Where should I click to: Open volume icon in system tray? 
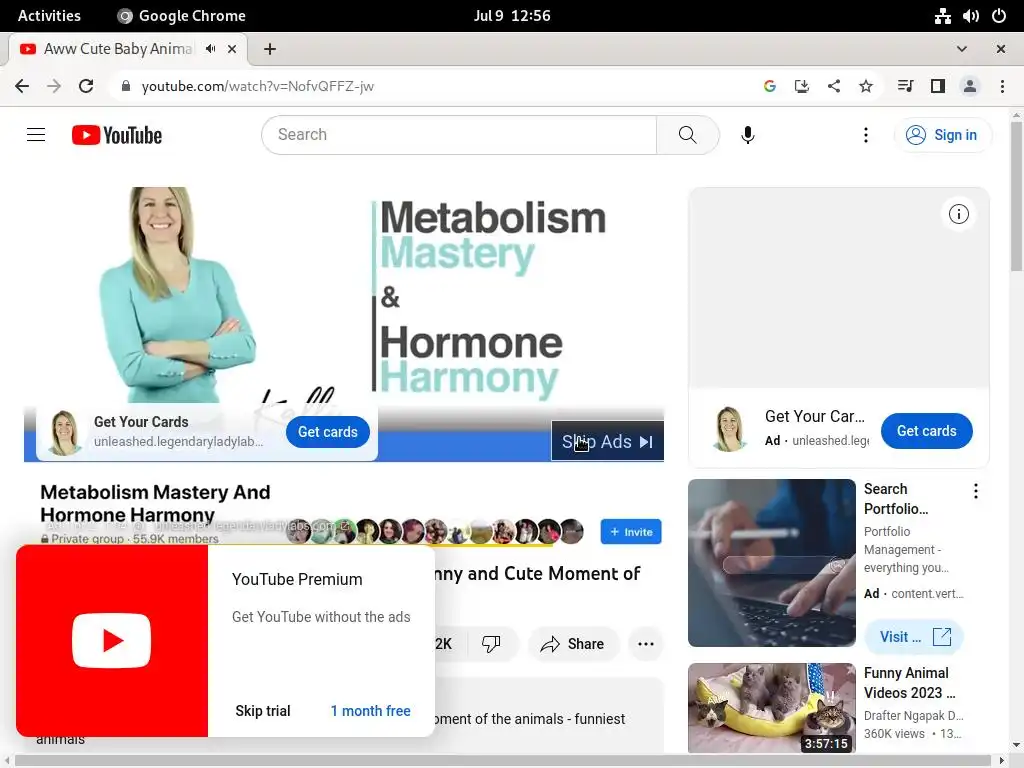coord(970,16)
